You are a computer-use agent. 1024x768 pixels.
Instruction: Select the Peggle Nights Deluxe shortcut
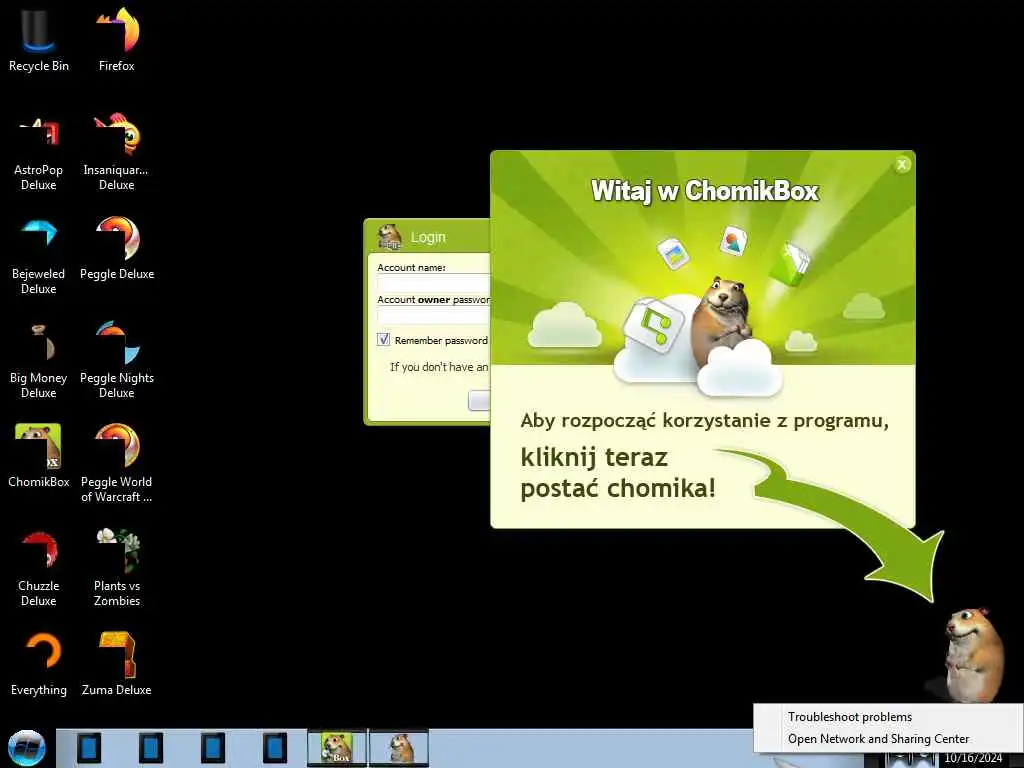pyautogui.click(x=117, y=361)
